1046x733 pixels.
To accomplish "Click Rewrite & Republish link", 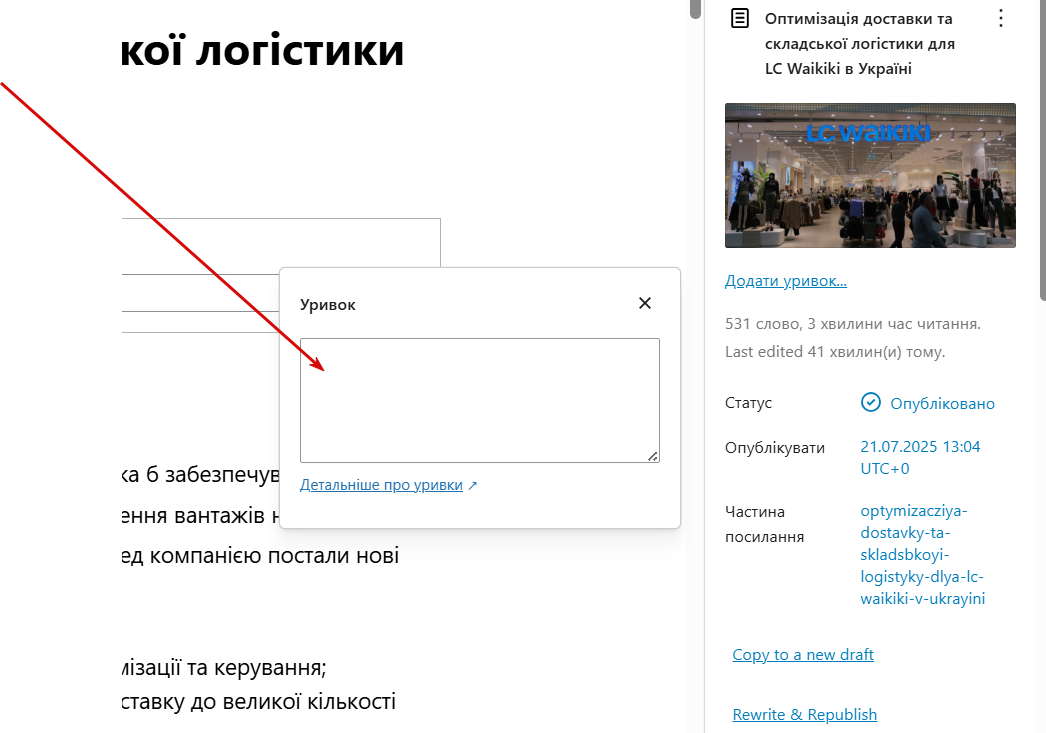I will pos(805,714).
